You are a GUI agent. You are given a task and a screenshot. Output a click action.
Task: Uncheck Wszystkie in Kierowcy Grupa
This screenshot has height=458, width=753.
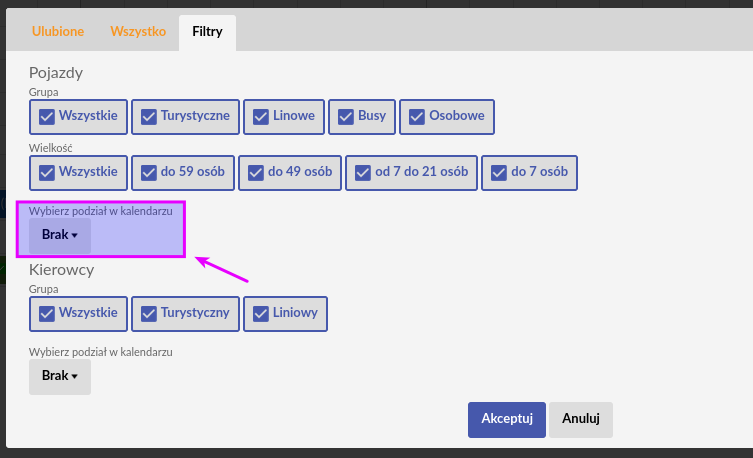point(78,314)
